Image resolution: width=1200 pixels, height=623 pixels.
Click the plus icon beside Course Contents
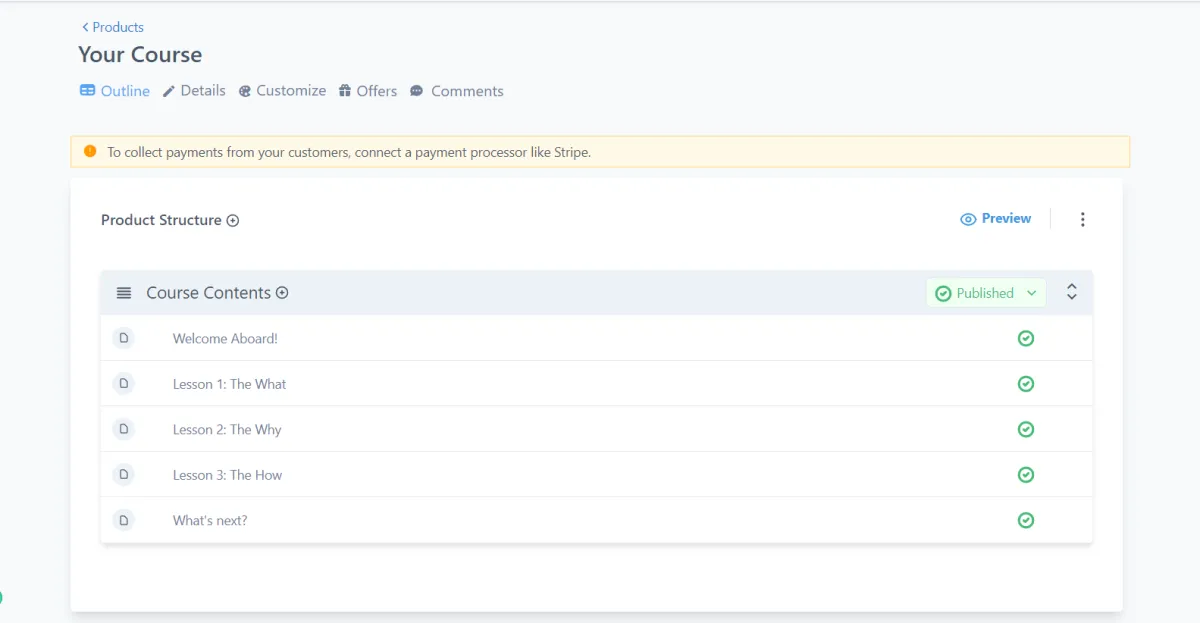[x=282, y=293]
